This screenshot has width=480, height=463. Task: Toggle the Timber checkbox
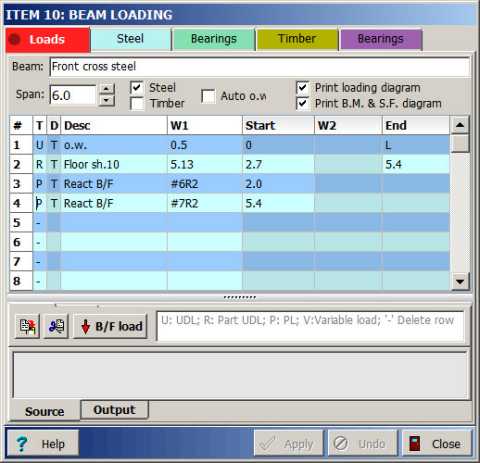tap(137, 103)
